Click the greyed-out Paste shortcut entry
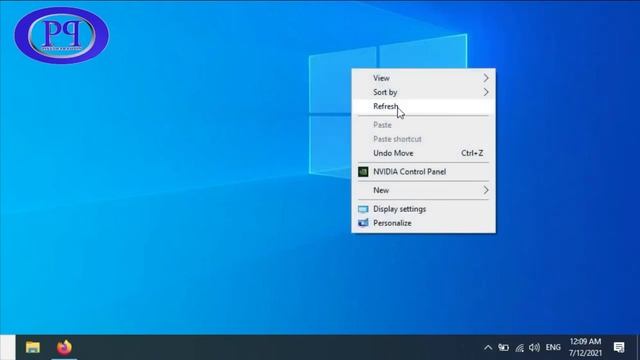Screen dimensions: 640x360 tap(423, 139)
